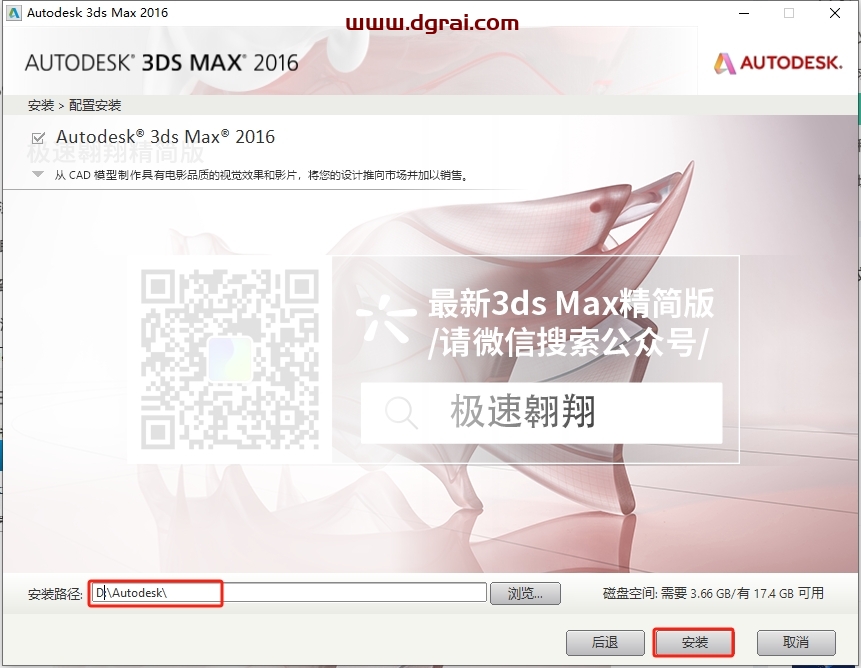The height and width of the screenshot is (668, 861).
Task: Close the installer window
Action: tap(835, 13)
